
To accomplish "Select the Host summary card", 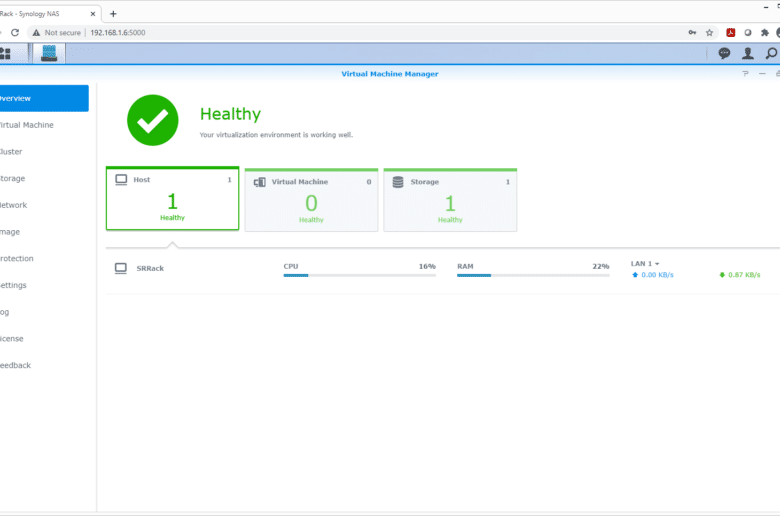I will [173, 199].
